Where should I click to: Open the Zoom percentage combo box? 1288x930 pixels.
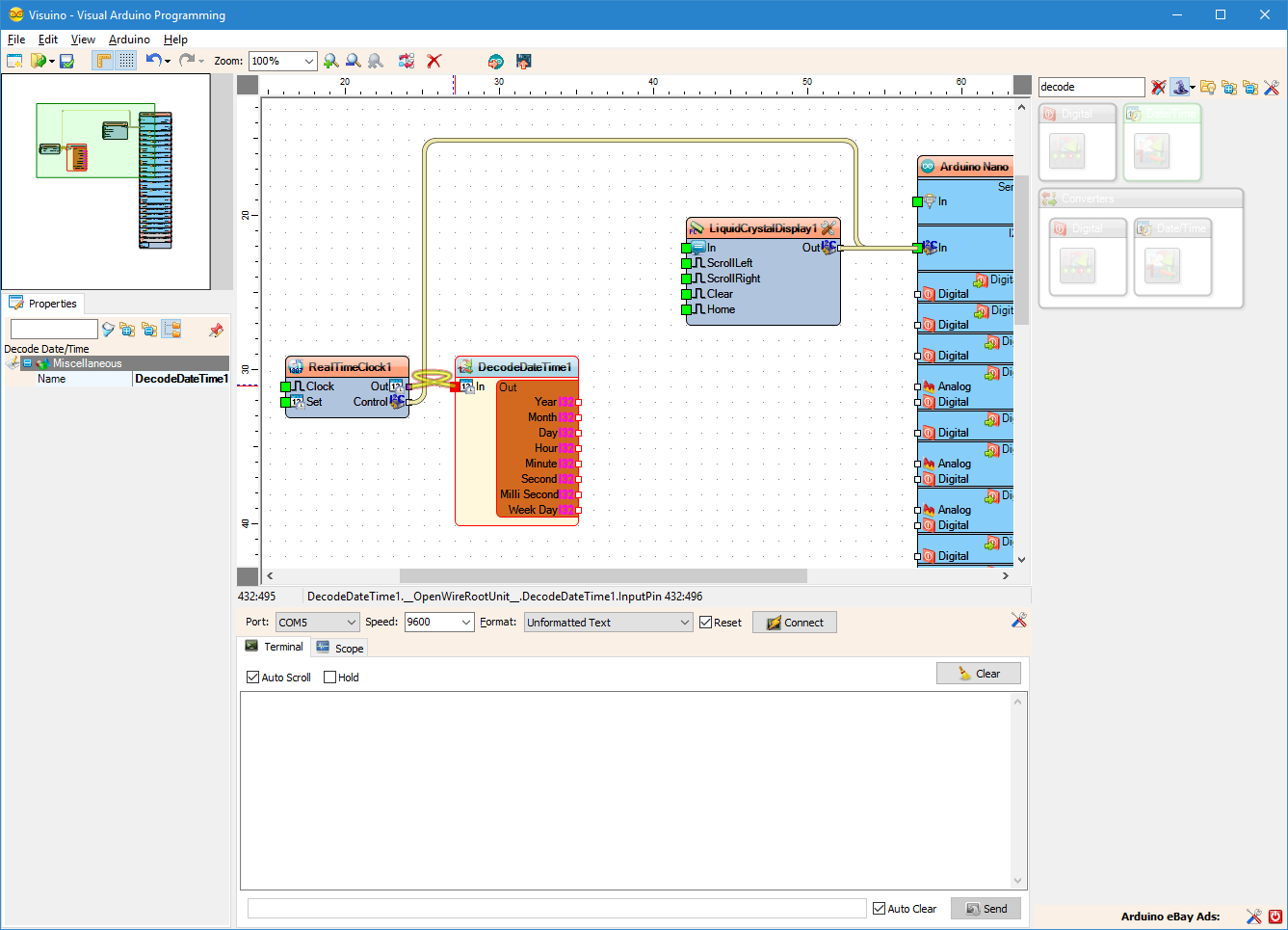tap(282, 61)
